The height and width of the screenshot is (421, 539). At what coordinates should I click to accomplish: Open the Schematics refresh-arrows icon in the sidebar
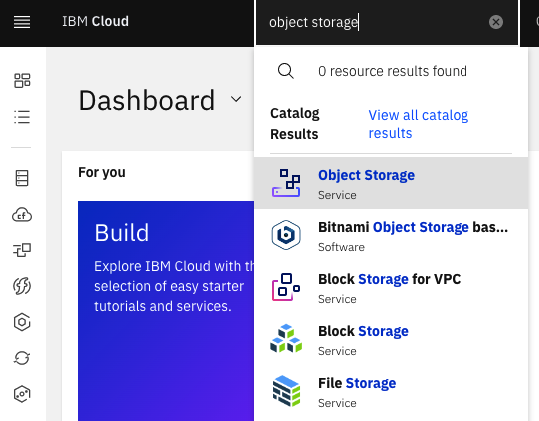point(22,358)
